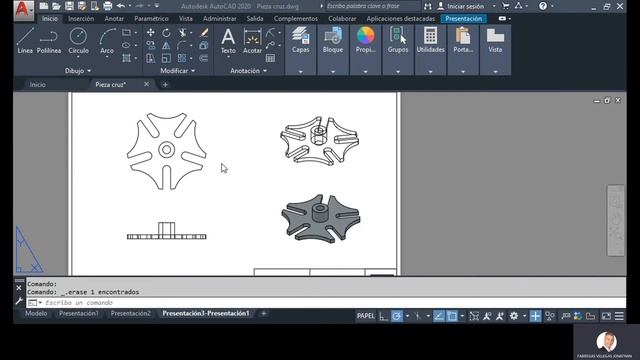Expand the Bloque panel arrow
Screen dimensions: 640x360
[333, 71]
